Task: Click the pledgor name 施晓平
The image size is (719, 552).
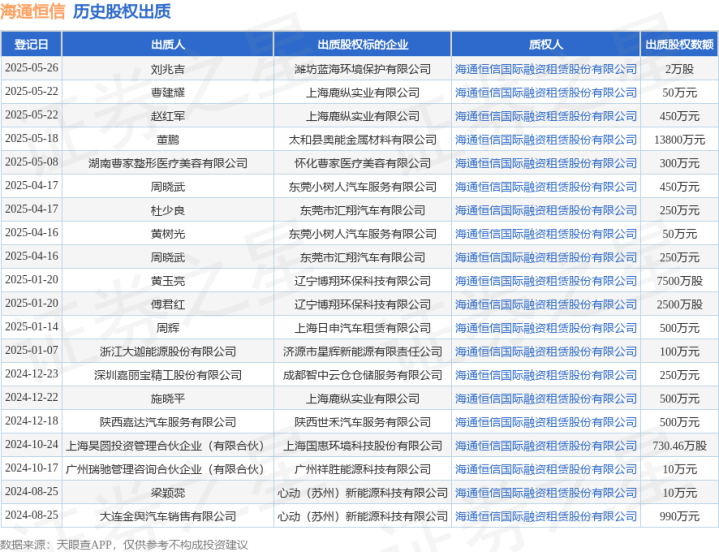Action: [168, 399]
